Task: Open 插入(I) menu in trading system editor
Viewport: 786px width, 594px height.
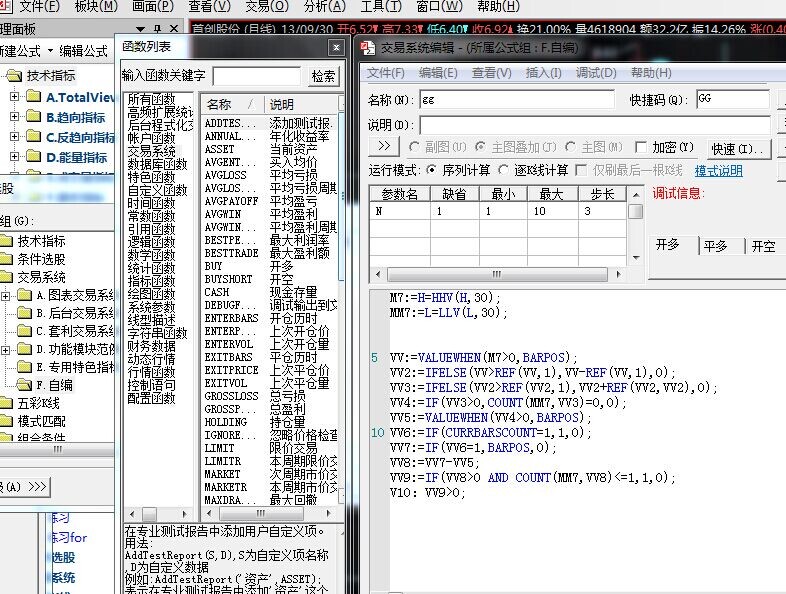Action: [x=543, y=73]
